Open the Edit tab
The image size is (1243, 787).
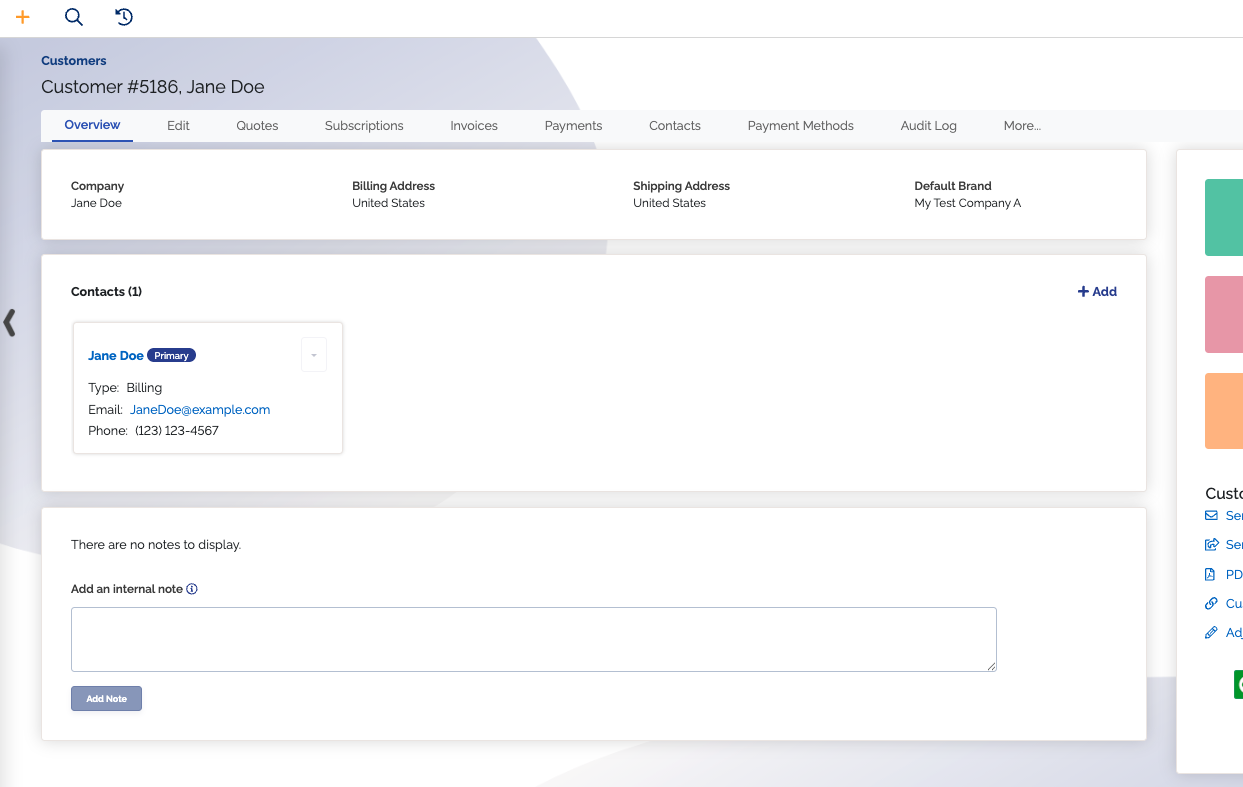(x=178, y=126)
